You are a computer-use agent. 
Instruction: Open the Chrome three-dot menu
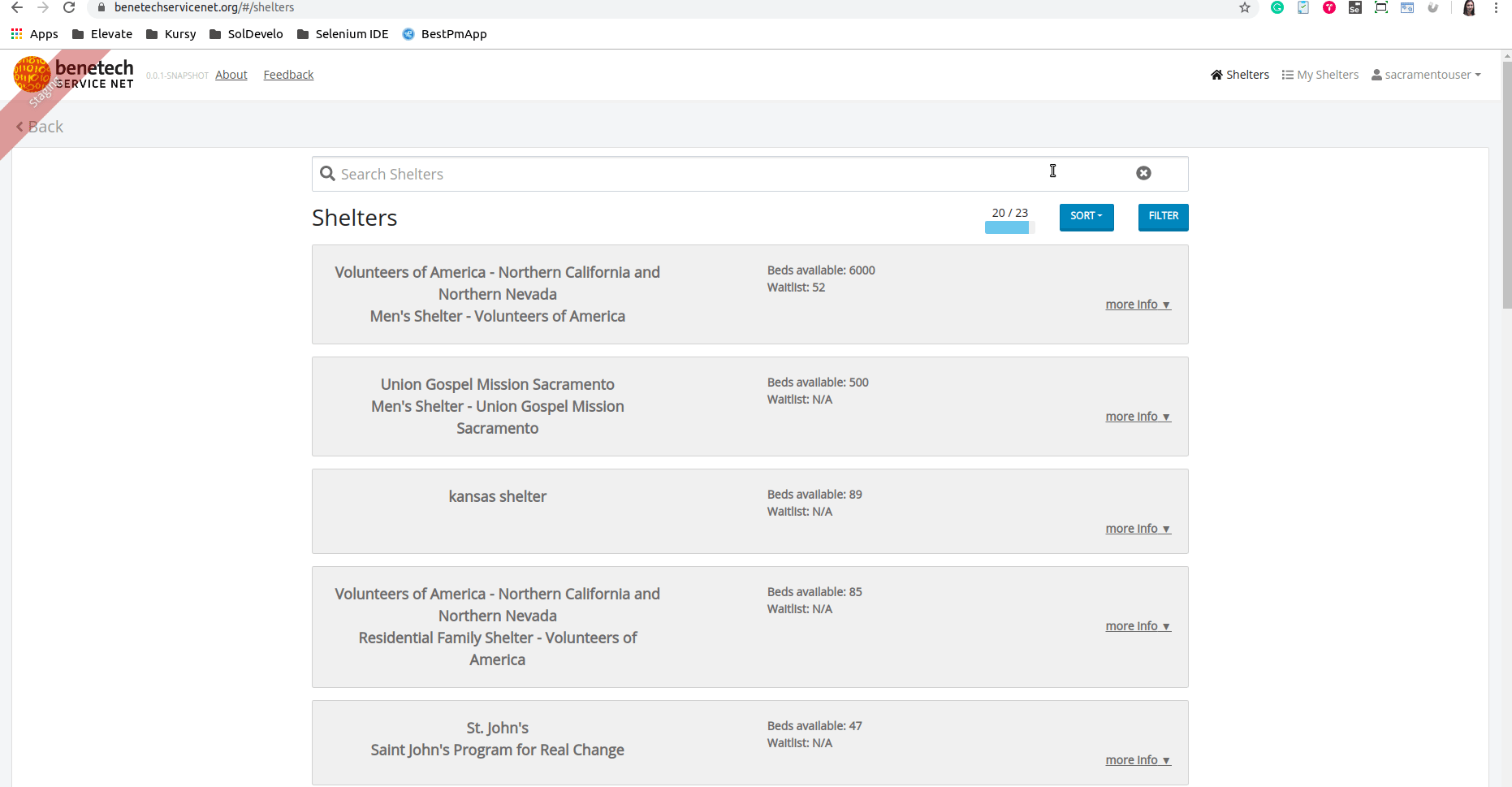pos(1497,7)
